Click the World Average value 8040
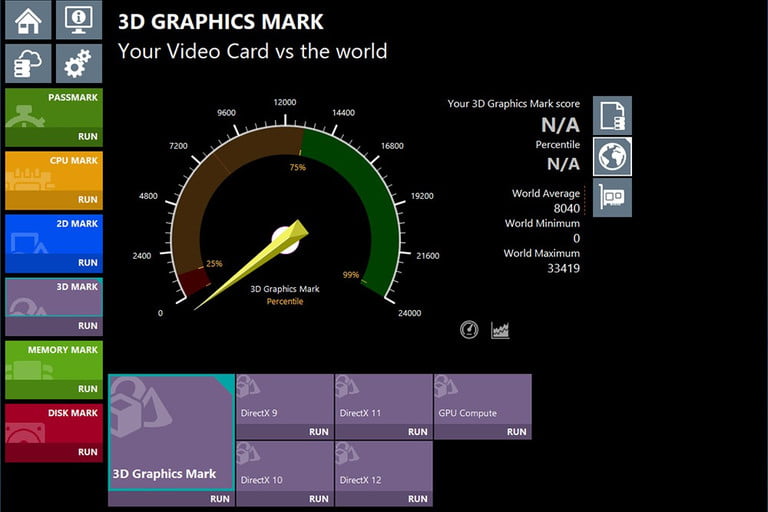The width and height of the screenshot is (768, 512). pos(567,208)
